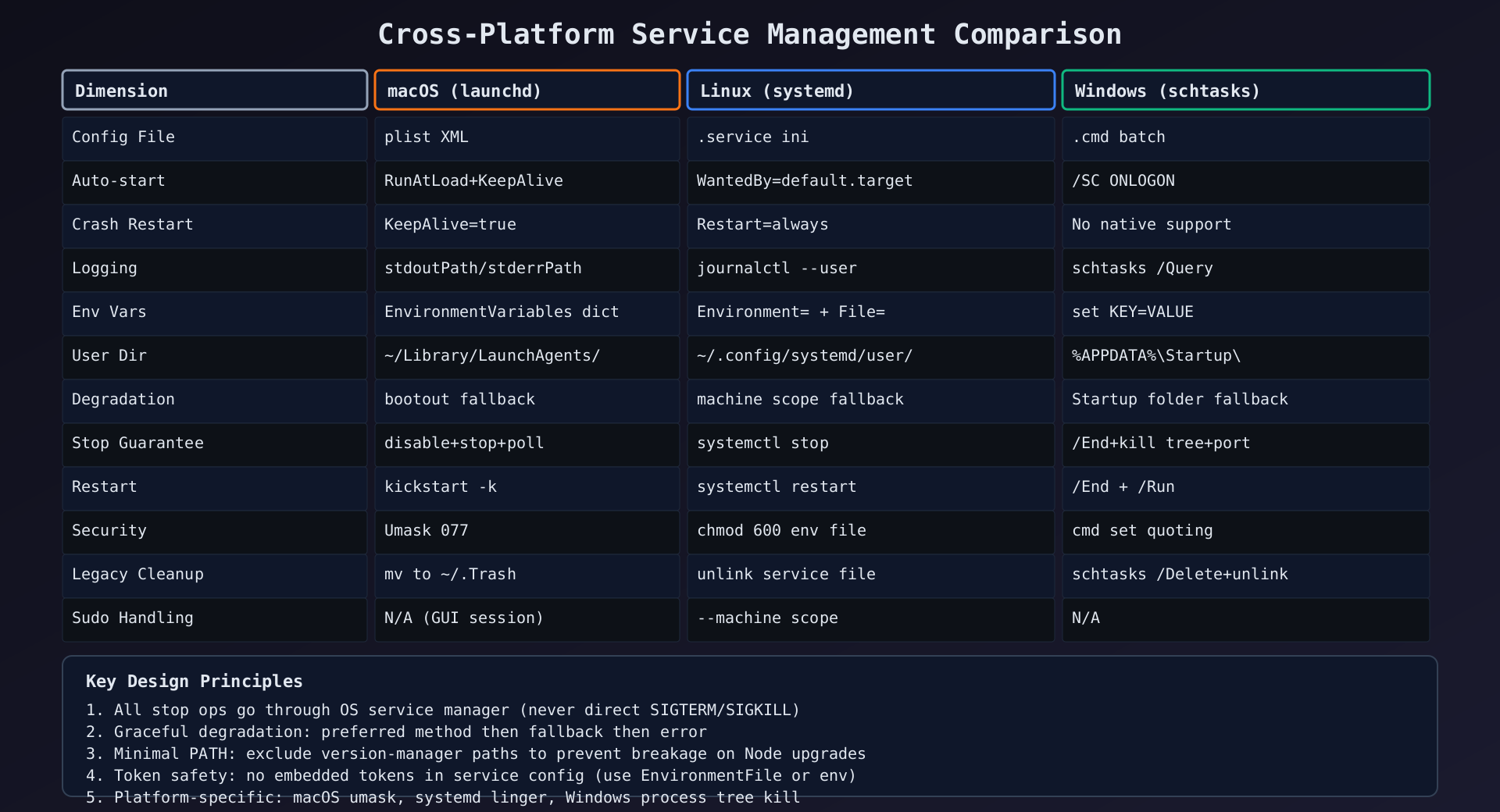Click the 'plist XML' cell

[x=527, y=139]
